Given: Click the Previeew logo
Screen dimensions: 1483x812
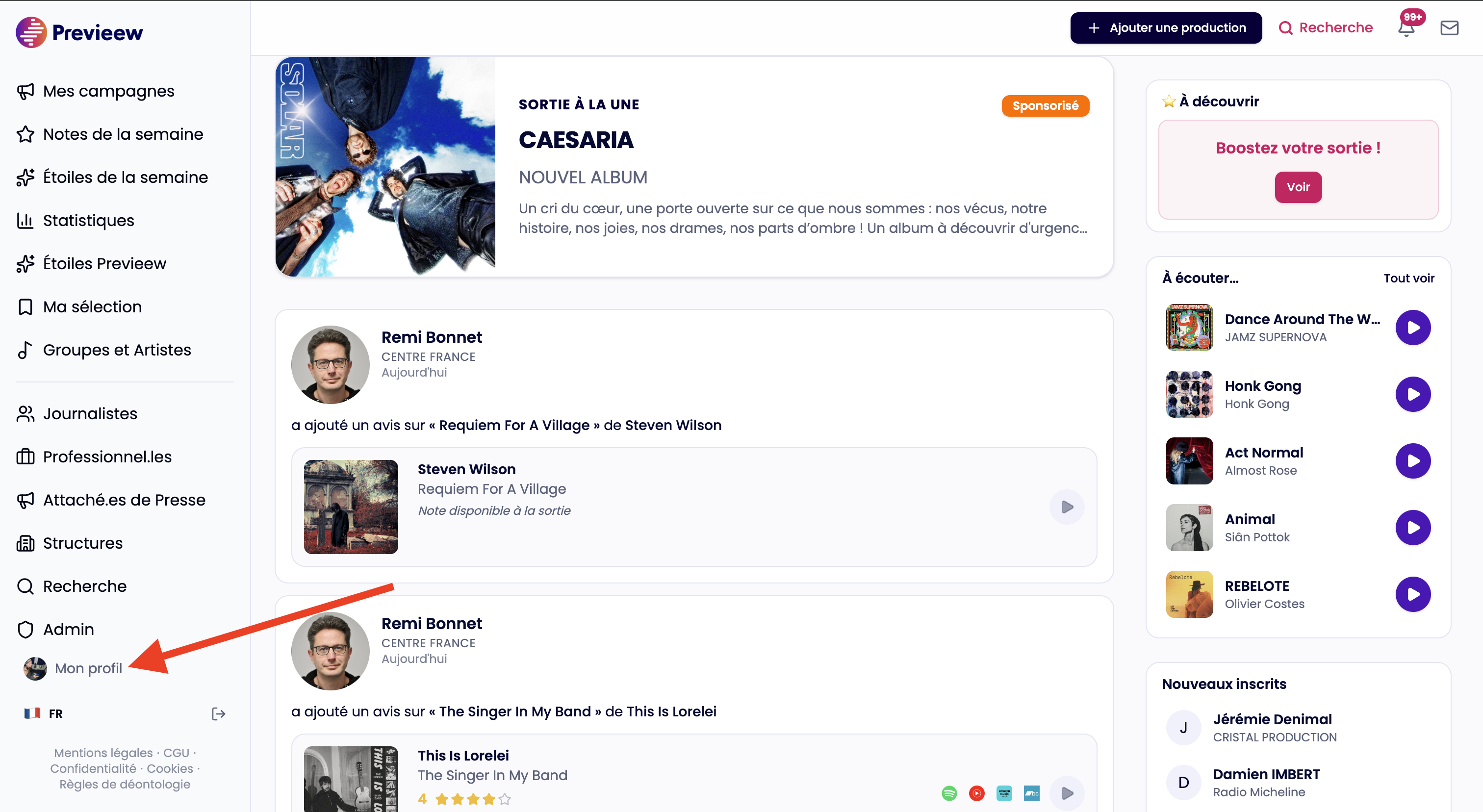Looking at the screenshot, I should click(79, 32).
